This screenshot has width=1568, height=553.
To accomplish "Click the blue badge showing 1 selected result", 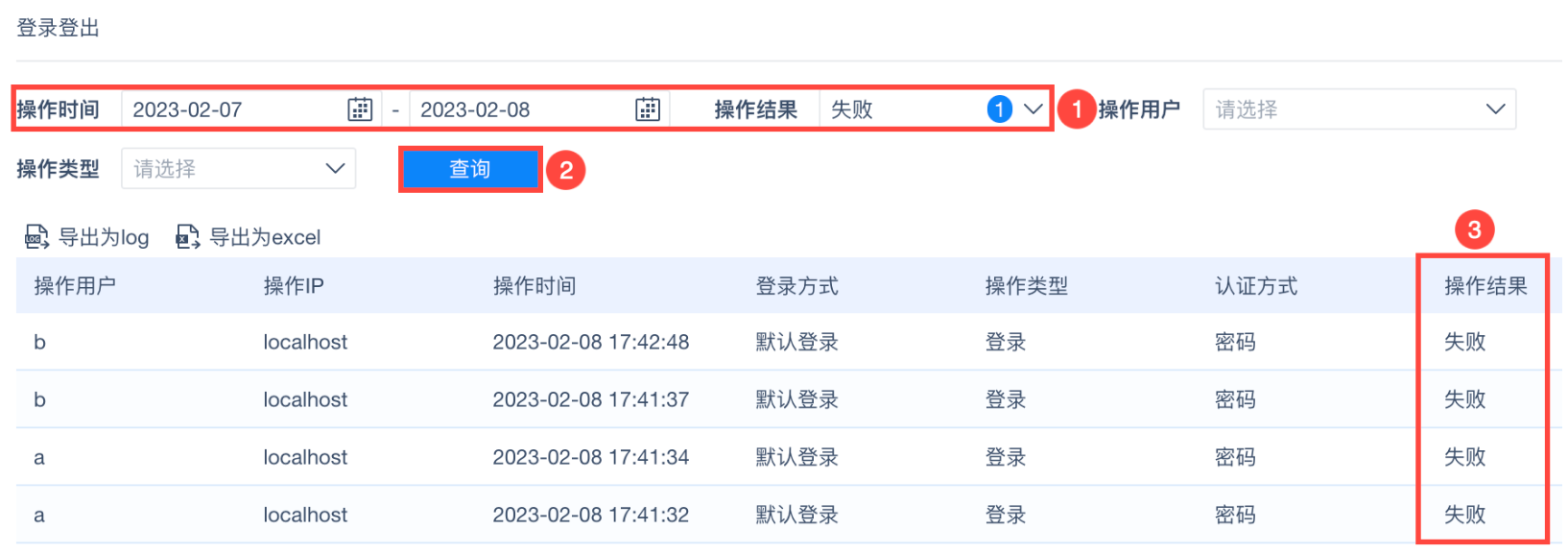I will [999, 109].
